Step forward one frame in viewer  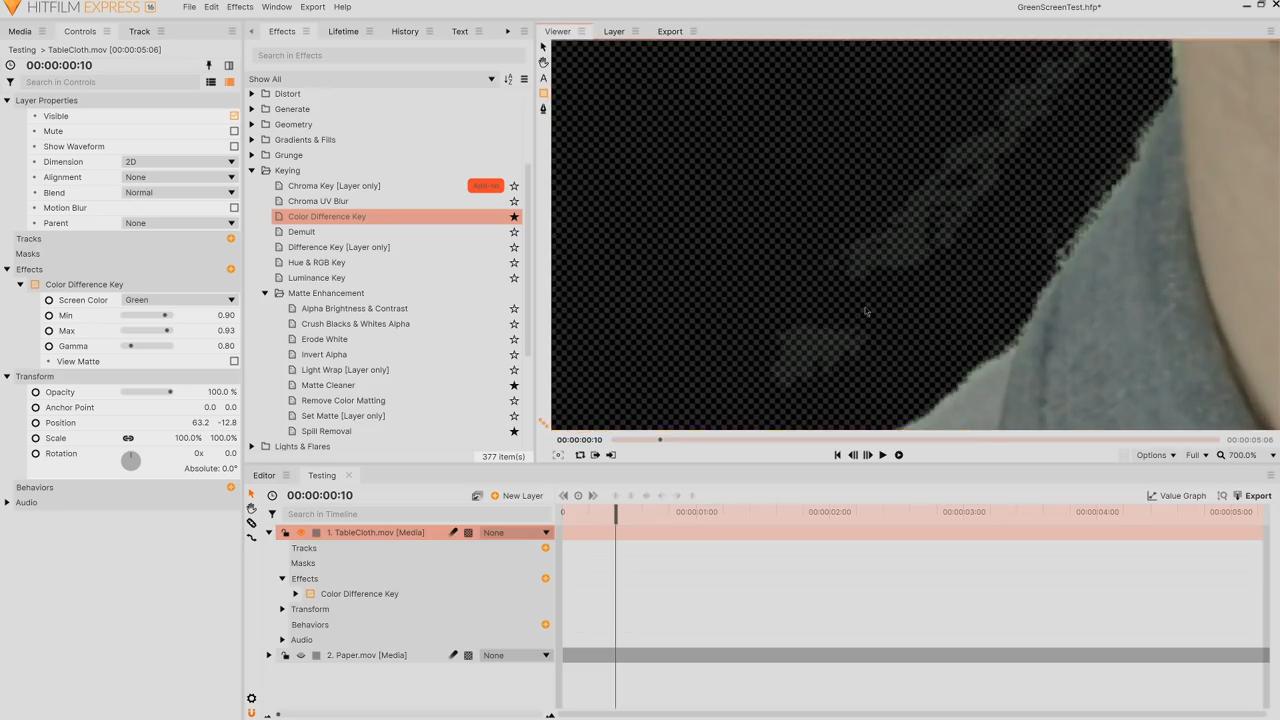pyautogui.click(x=867, y=455)
